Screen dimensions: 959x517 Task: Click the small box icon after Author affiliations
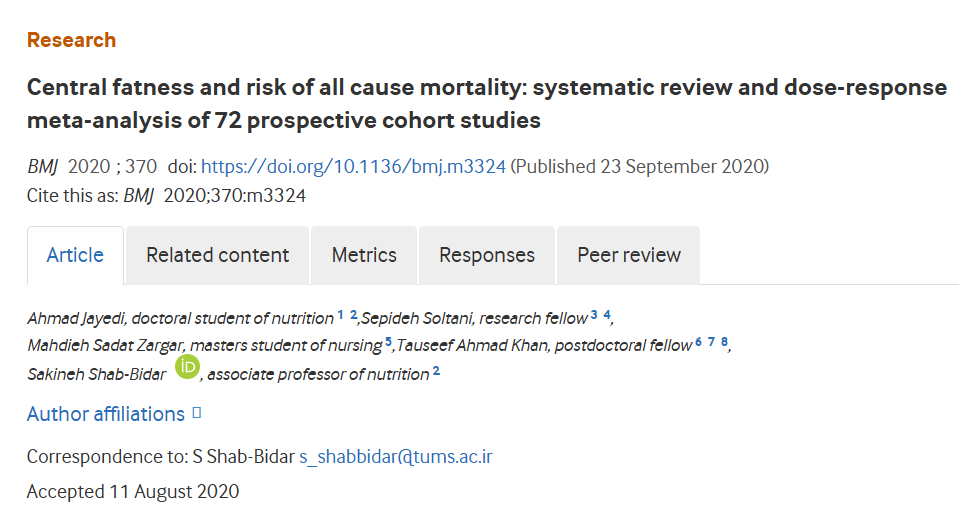click(x=197, y=413)
